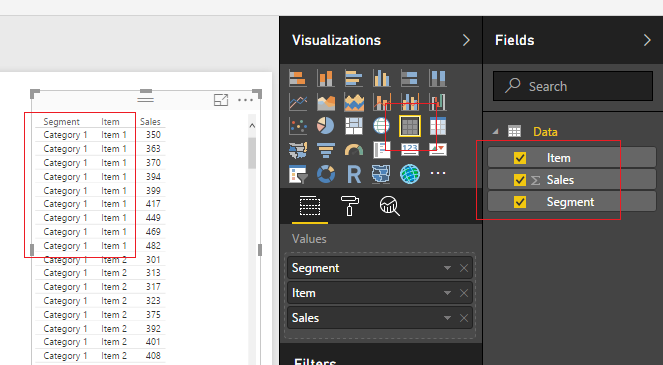This screenshot has width=663, height=365.
Task: Switch to the Format paint roller tab
Action: (x=350, y=206)
